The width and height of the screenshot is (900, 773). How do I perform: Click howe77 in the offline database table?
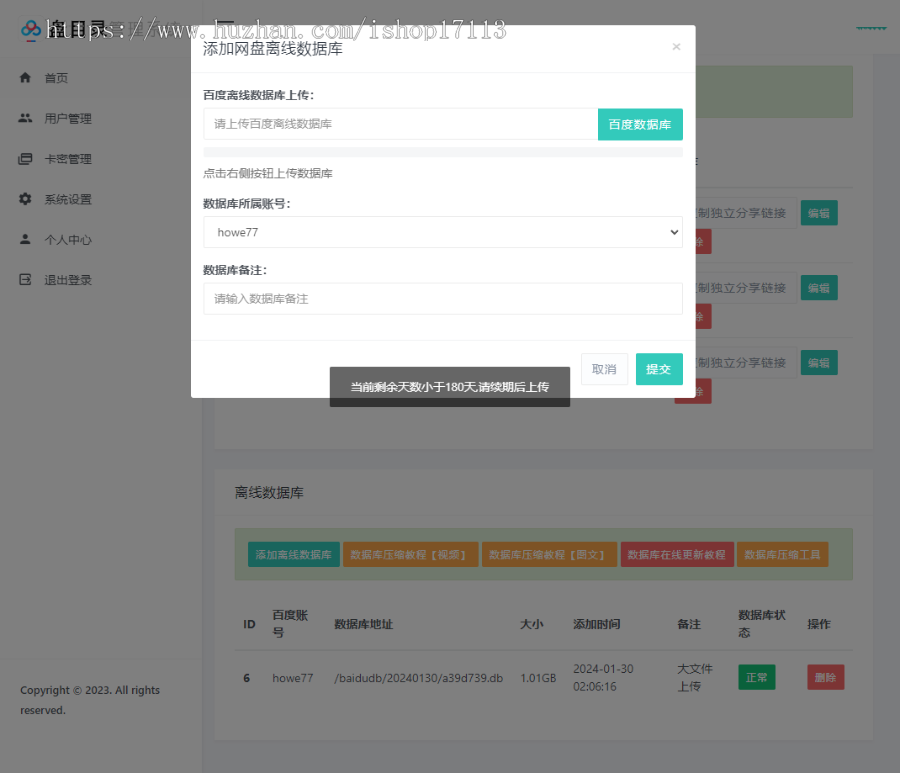pos(293,678)
